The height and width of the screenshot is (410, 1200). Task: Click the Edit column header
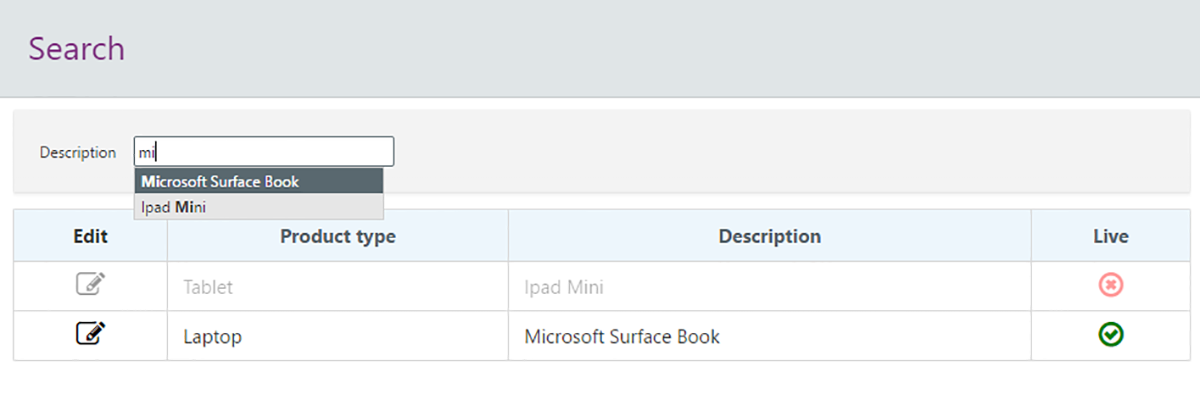[90, 236]
